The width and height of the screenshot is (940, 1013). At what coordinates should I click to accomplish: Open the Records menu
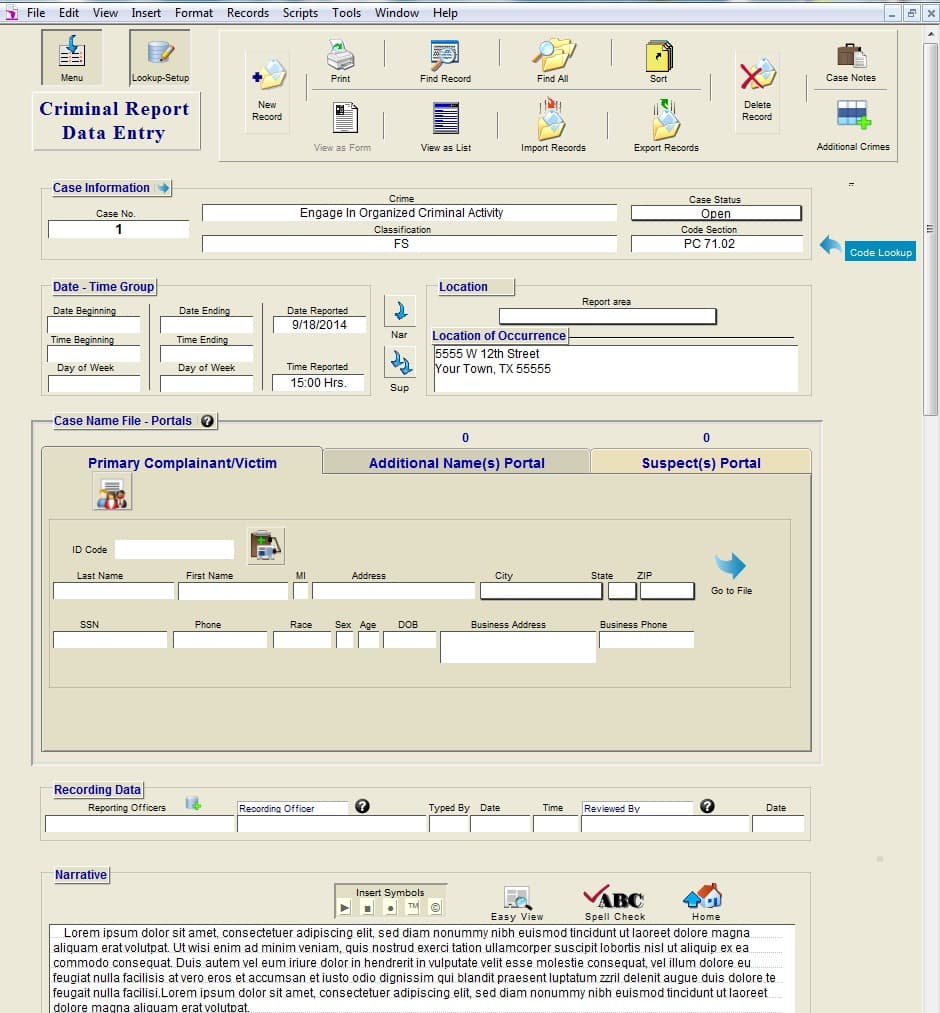(x=247, y=13)
